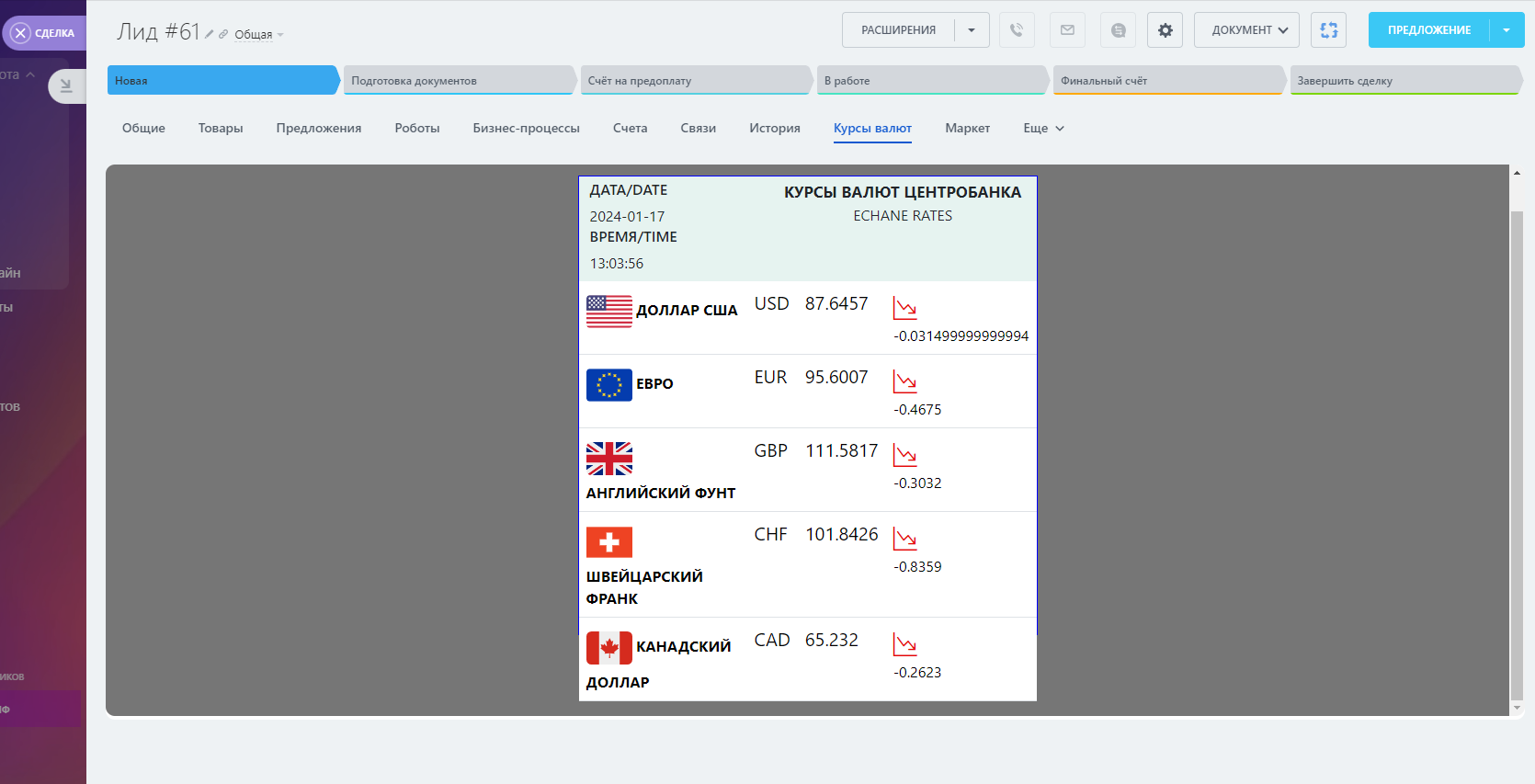
Task: Expand the Еще tab menu
Action: click(1043, 129)
